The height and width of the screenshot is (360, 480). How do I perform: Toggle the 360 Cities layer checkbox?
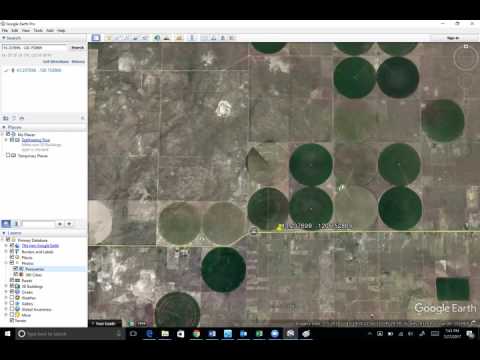[15, 274]
